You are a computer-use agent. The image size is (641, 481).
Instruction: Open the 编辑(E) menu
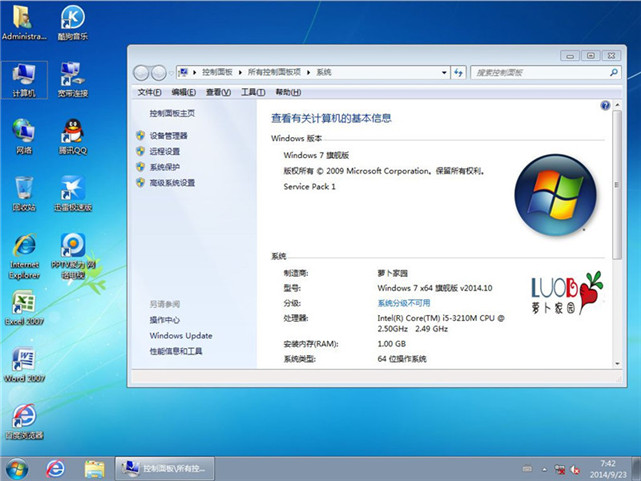pyautogui.click(x=184, y=92)
